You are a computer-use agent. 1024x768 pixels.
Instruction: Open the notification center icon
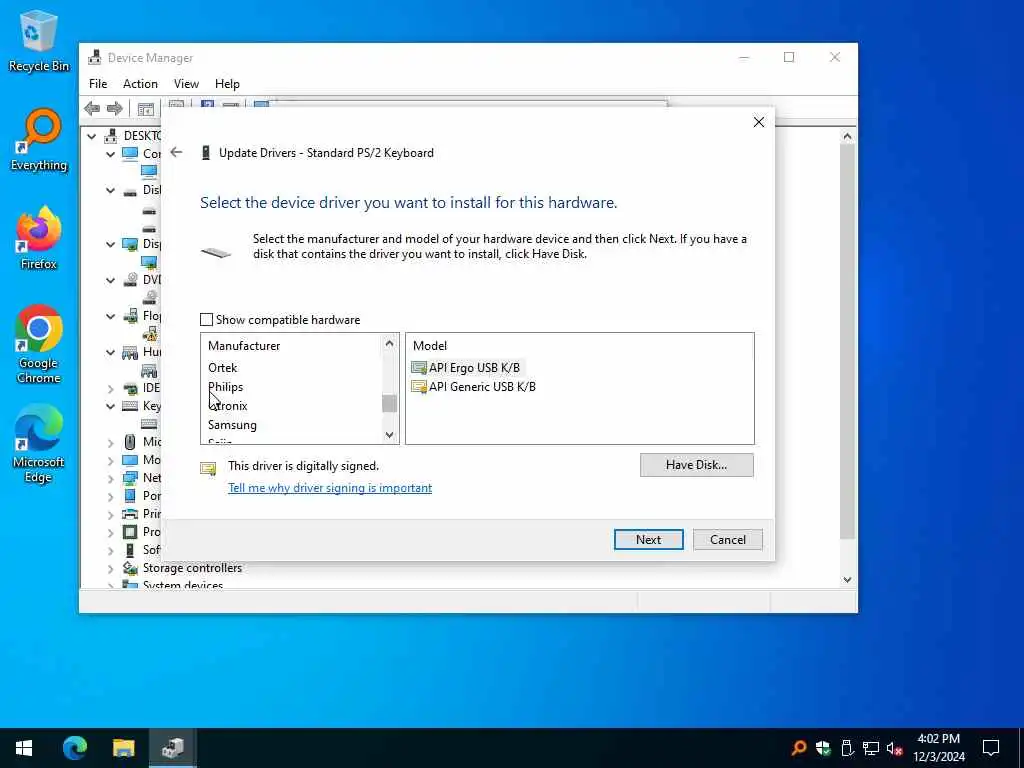pyautogui.click(x=991, y=748)
